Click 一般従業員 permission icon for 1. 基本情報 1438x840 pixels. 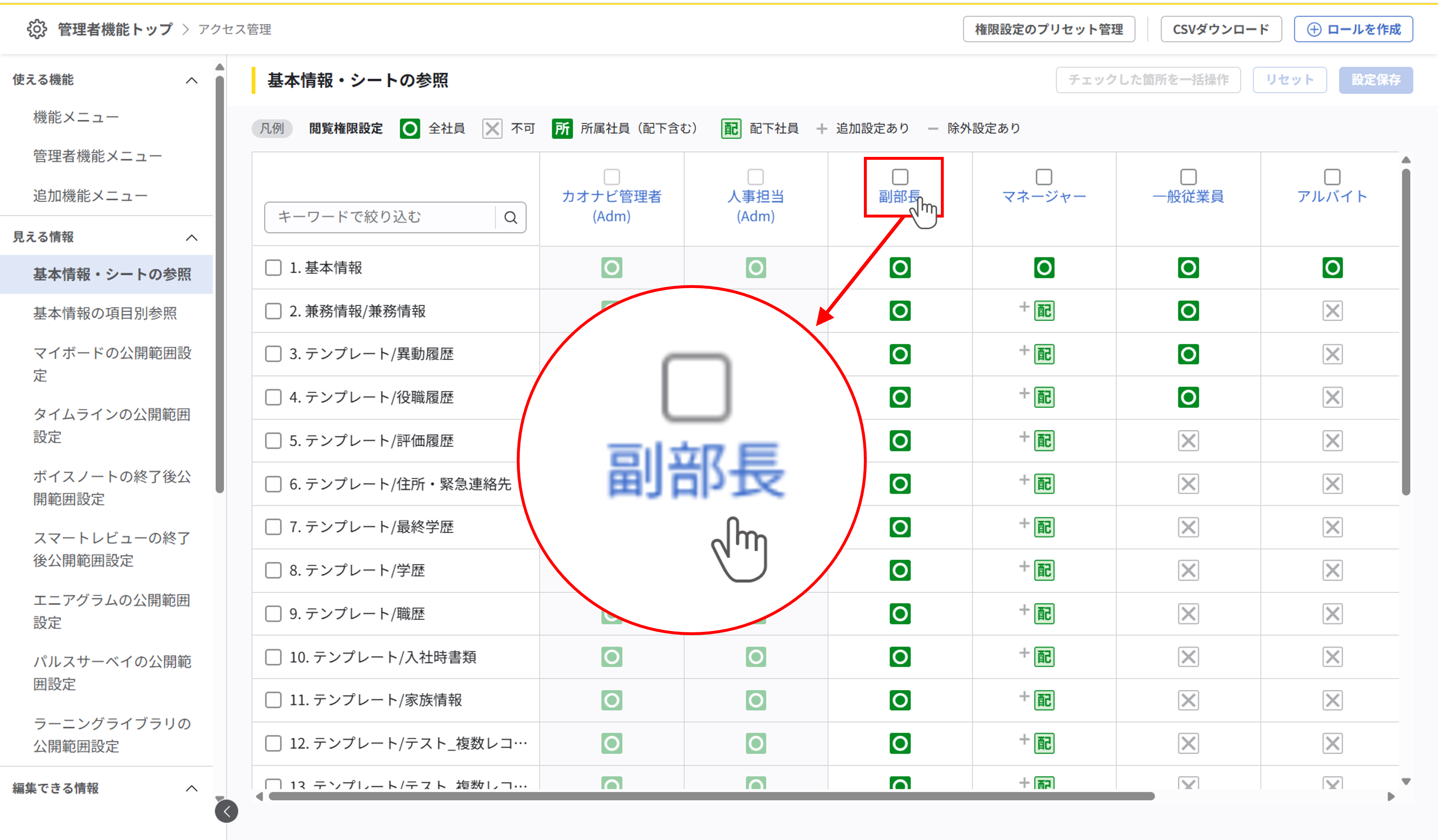pos(1188,268)
